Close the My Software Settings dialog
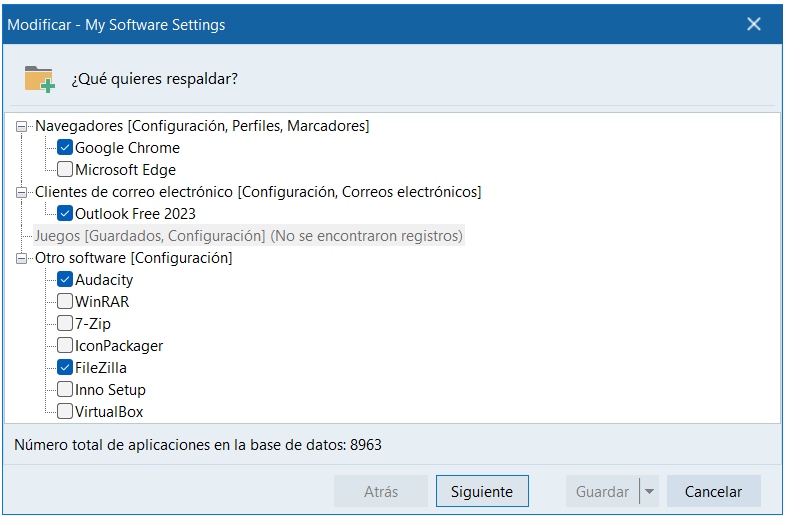The width and height of the screenshot is (785, 516). coord(754,24)
